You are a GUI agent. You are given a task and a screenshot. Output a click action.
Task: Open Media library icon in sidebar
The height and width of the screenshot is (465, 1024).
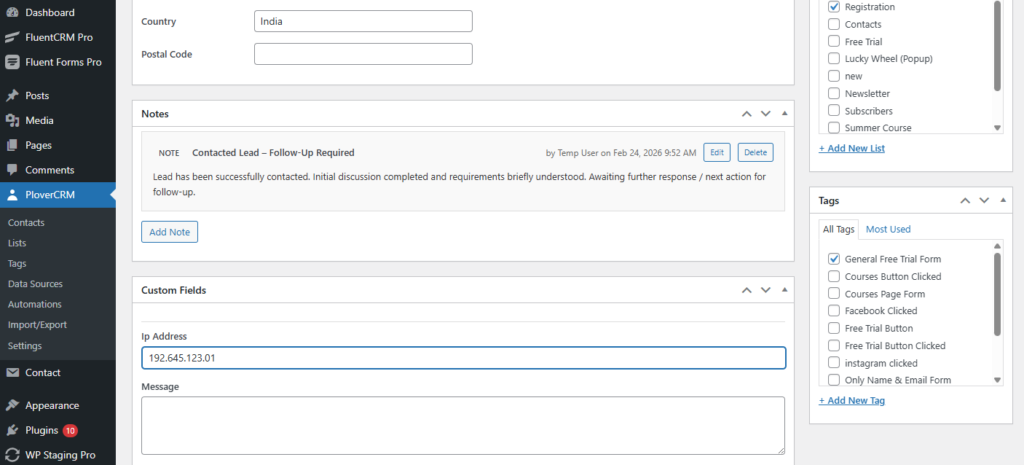point(12,120)
